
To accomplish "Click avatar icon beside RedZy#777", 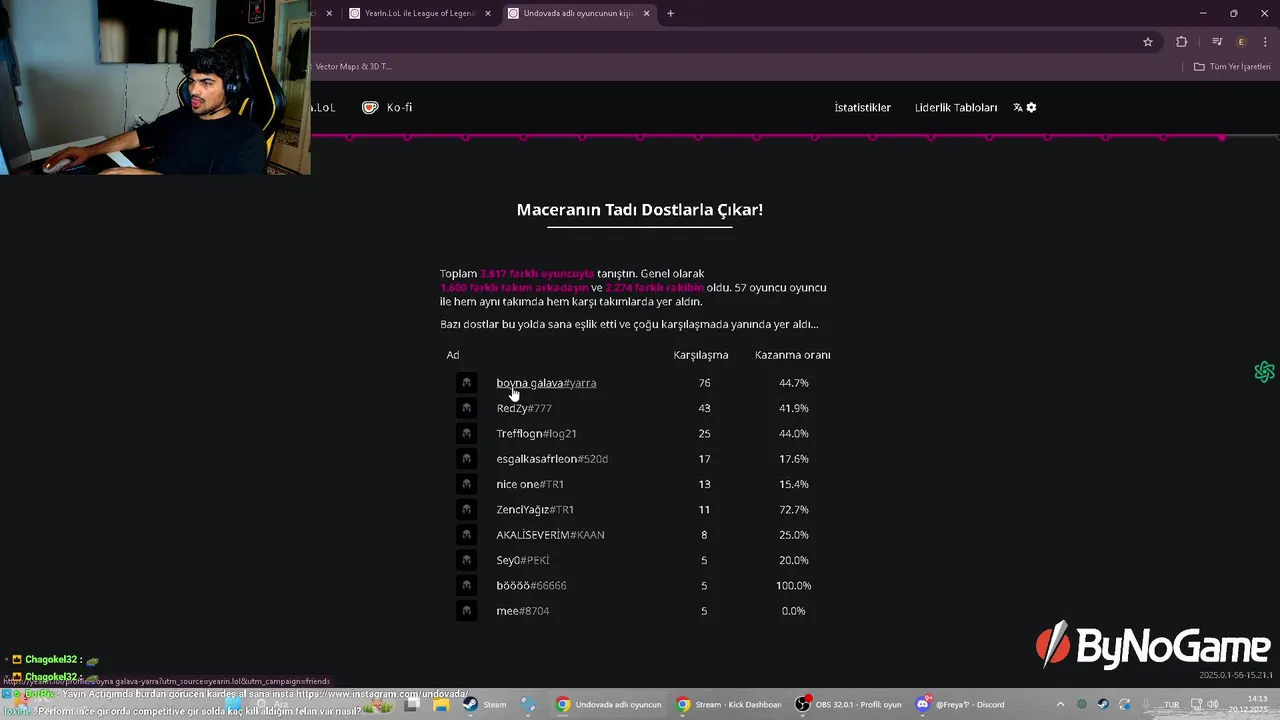I will click(x=466, y=408).
